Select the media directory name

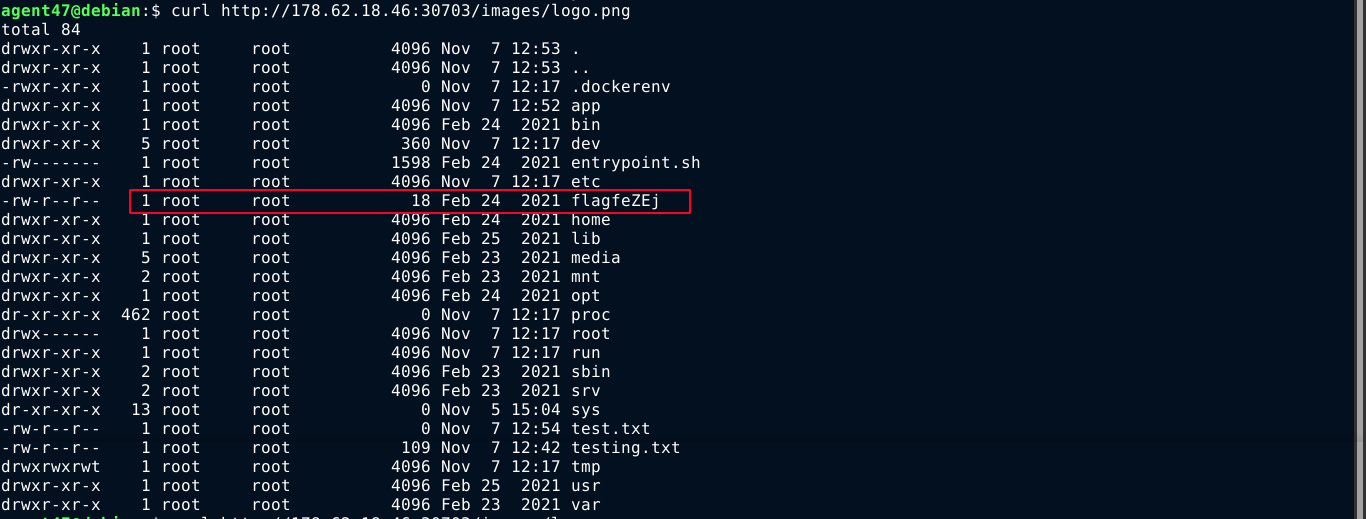595,258
